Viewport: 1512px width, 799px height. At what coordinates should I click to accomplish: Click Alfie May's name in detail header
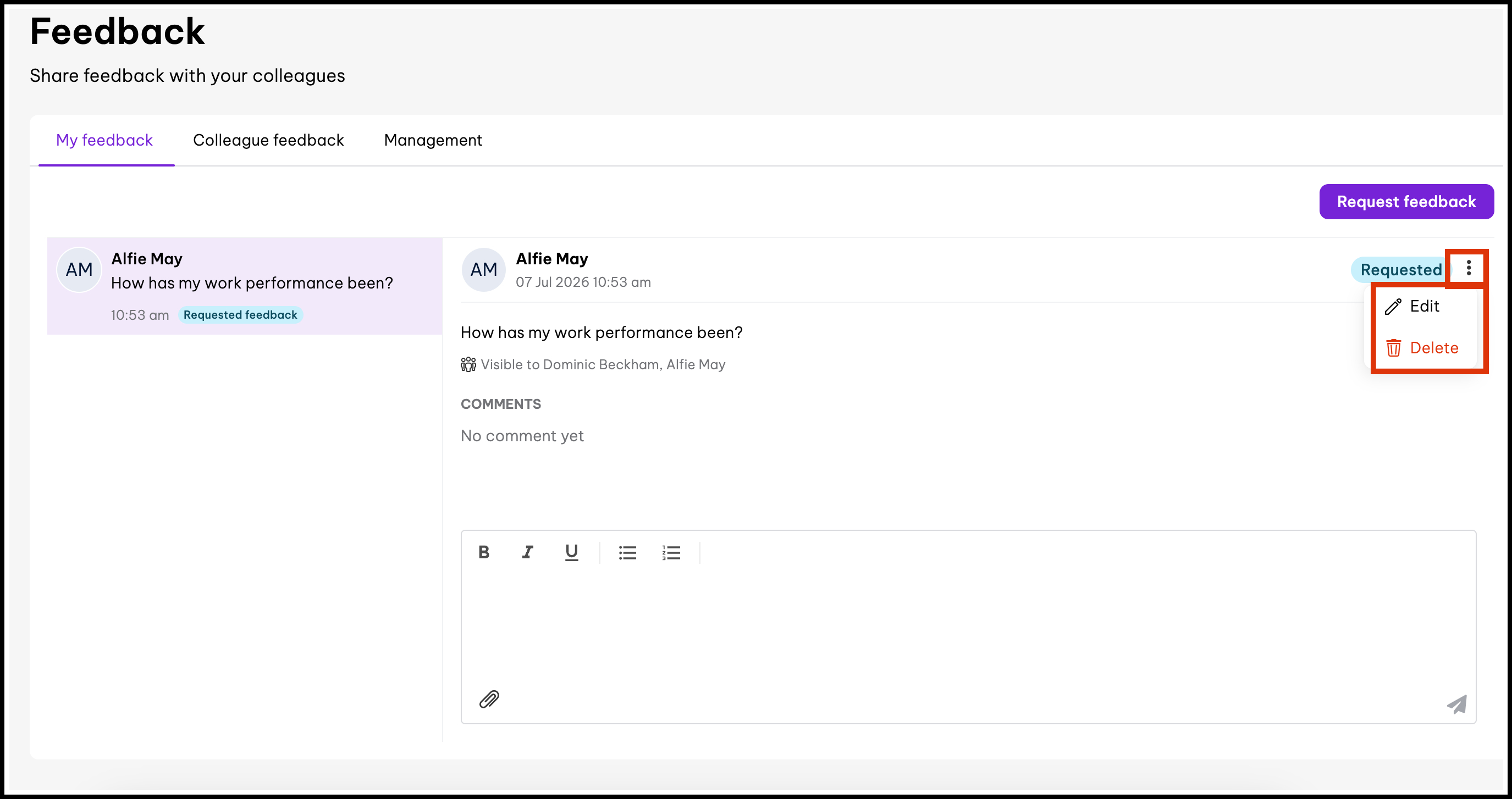[x=551, y=259]
